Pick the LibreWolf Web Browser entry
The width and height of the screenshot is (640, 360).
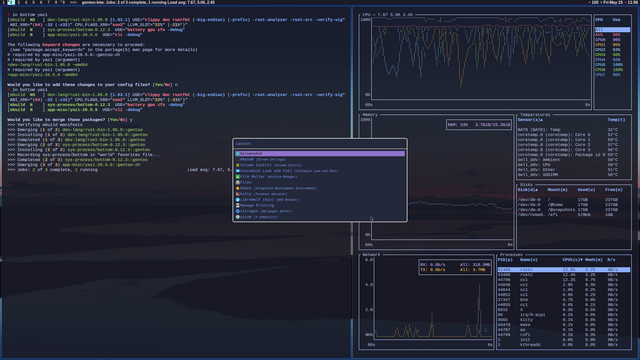[320, 200]
